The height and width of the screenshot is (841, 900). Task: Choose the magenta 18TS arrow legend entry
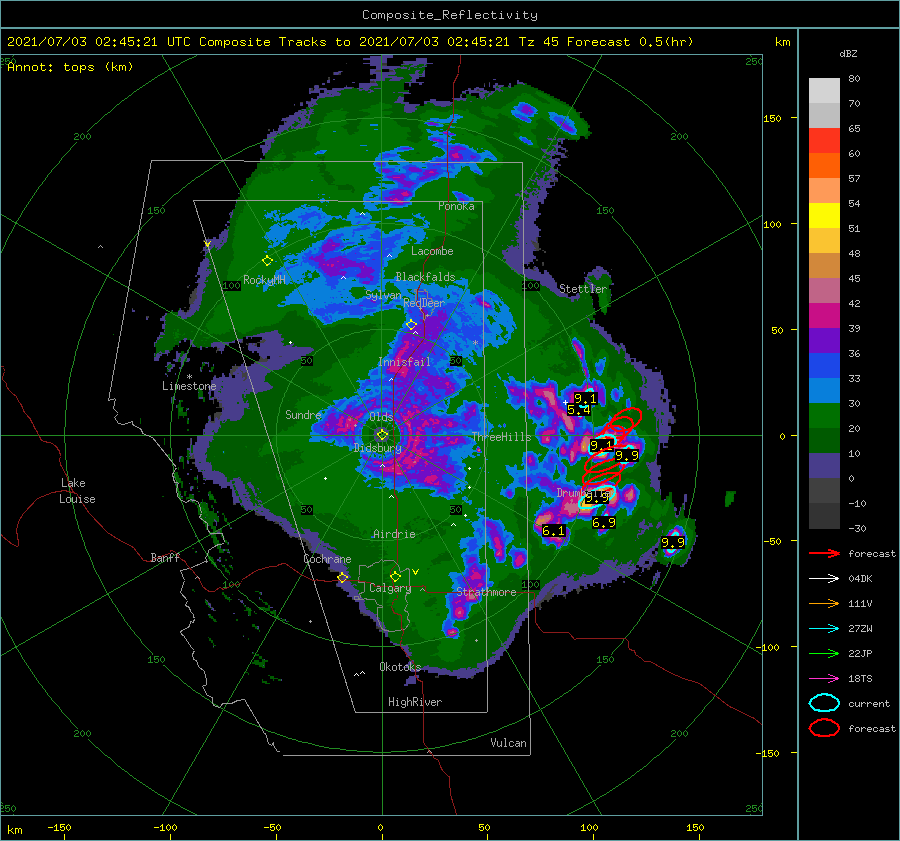click(824, 679)
